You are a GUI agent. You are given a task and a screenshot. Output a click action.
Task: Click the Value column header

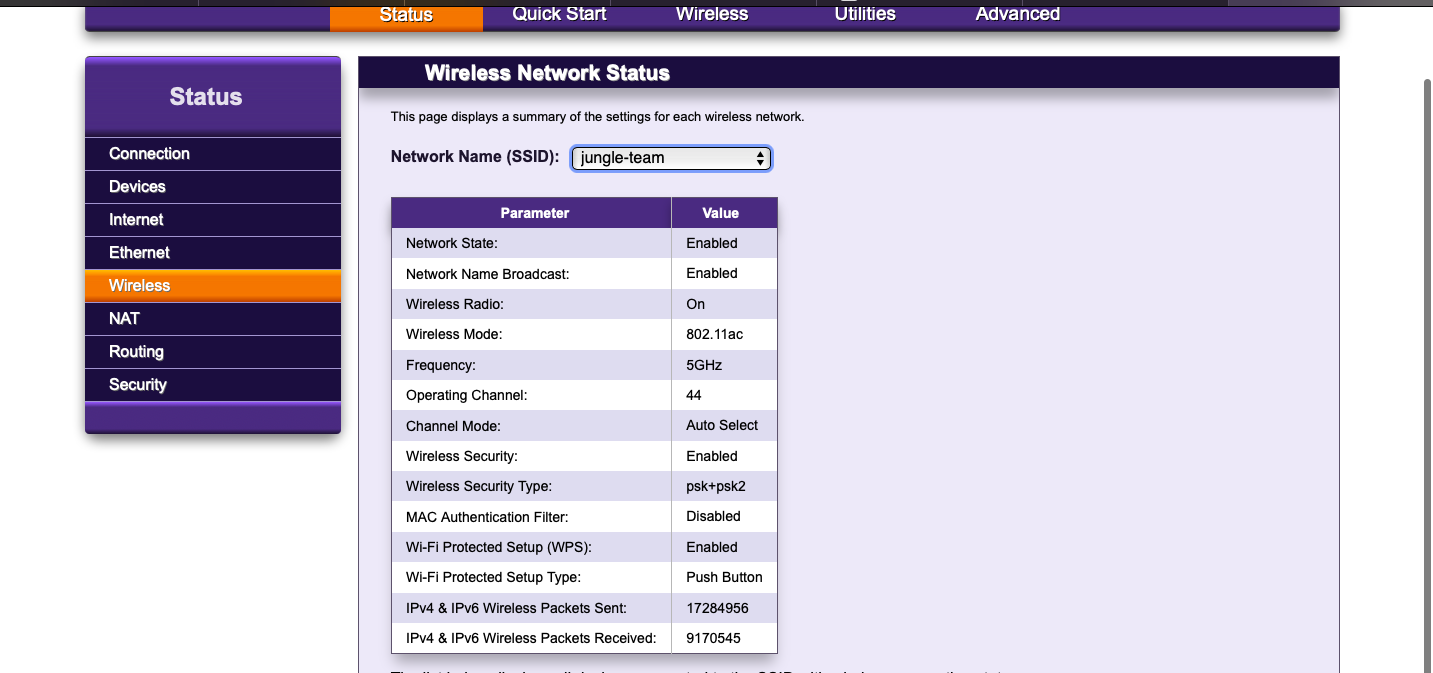click(720, 213)
